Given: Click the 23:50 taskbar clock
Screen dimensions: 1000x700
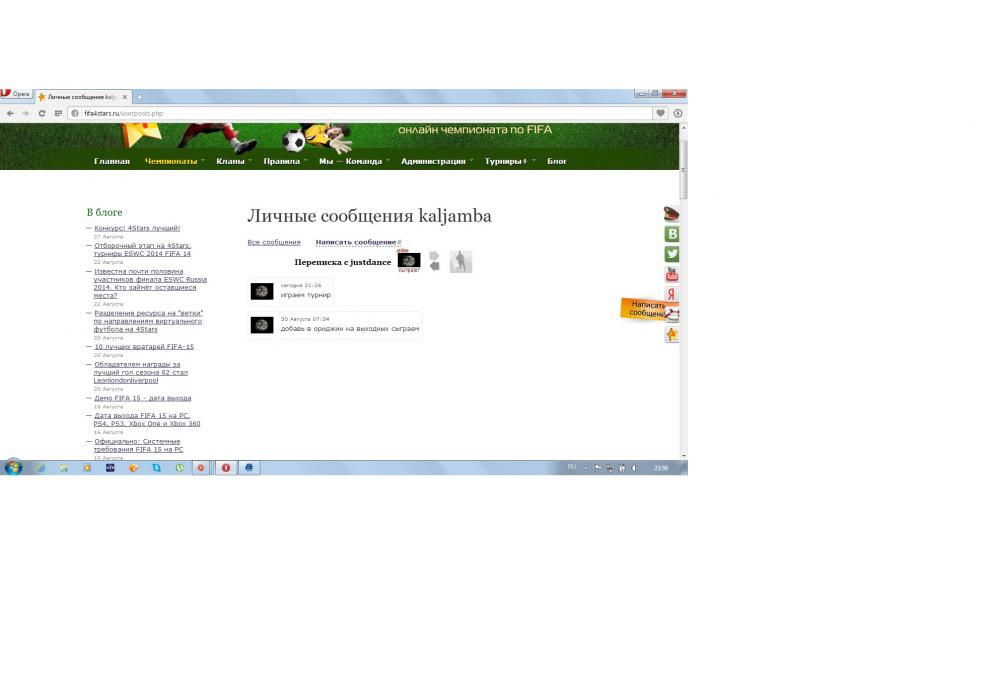Looking at the screenshot, I should pos(661,468).
